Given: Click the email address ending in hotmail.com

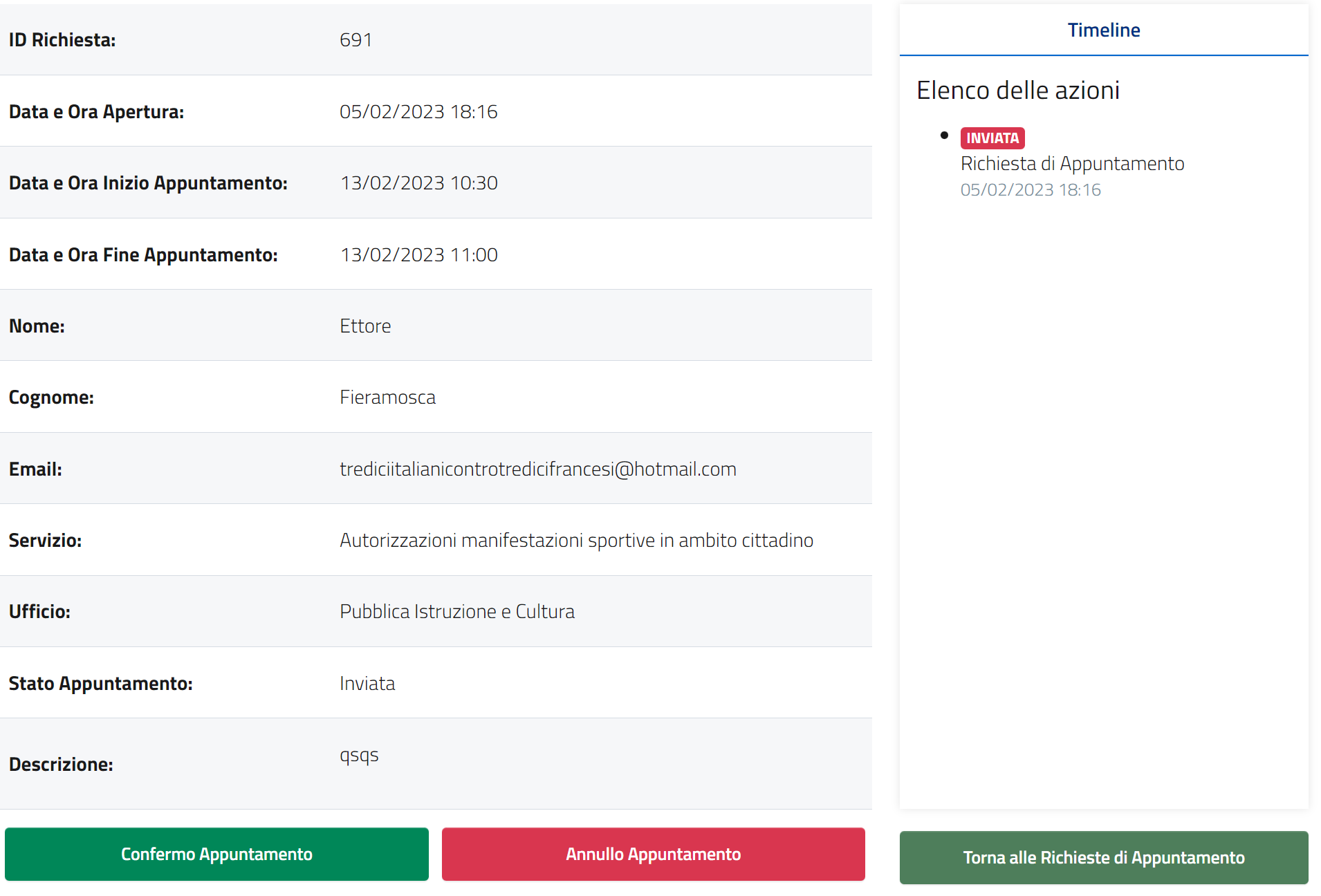Looking at the screenshot, I should point(537,469).
